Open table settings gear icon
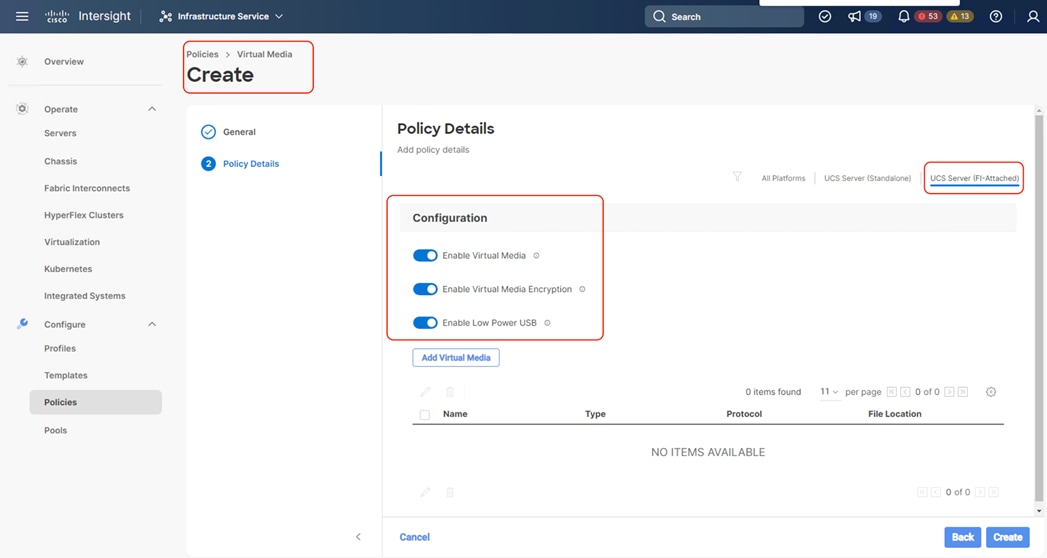 [991, 392]
